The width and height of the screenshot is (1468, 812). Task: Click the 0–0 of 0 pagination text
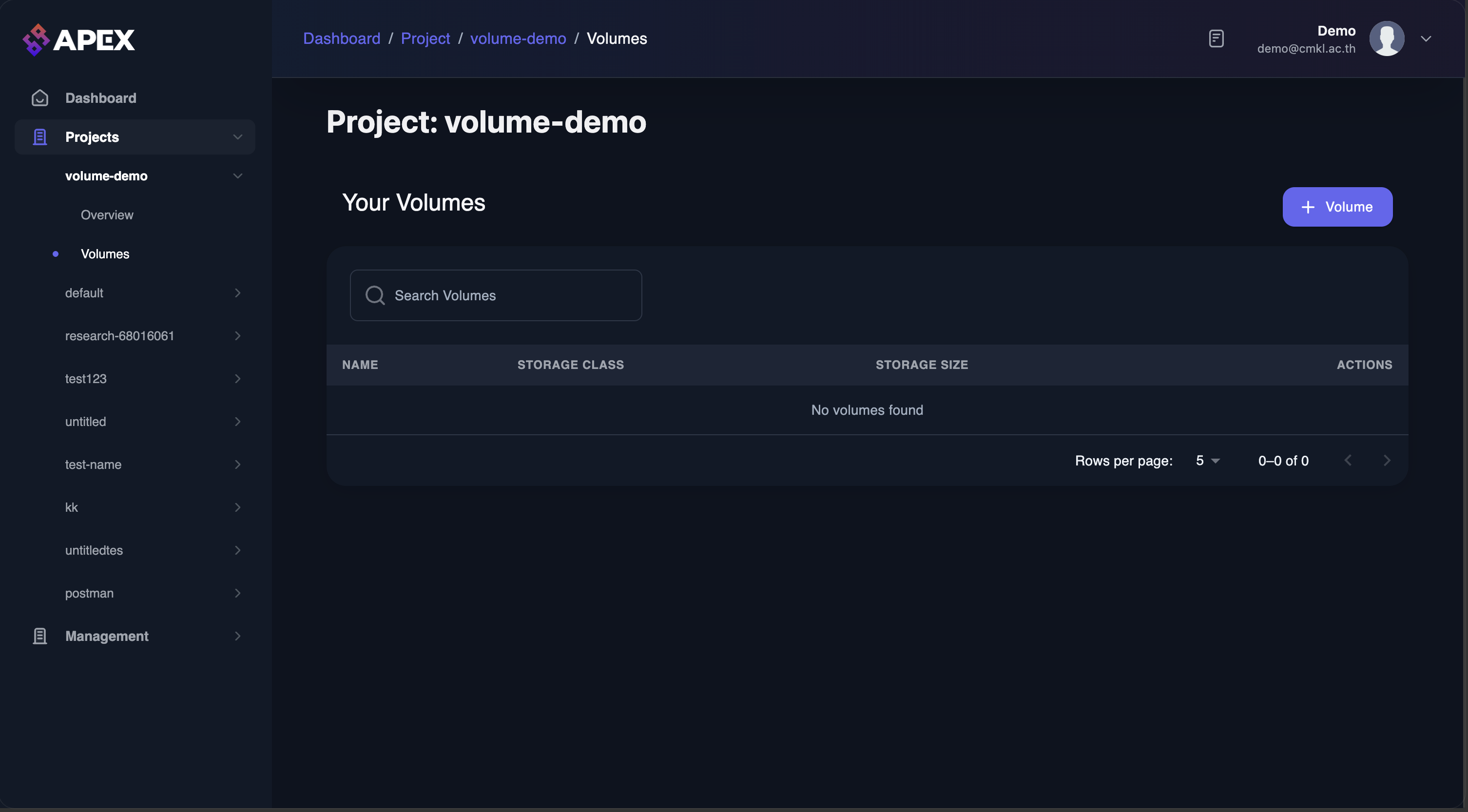pyautogui.click(x=1283, y=461)
